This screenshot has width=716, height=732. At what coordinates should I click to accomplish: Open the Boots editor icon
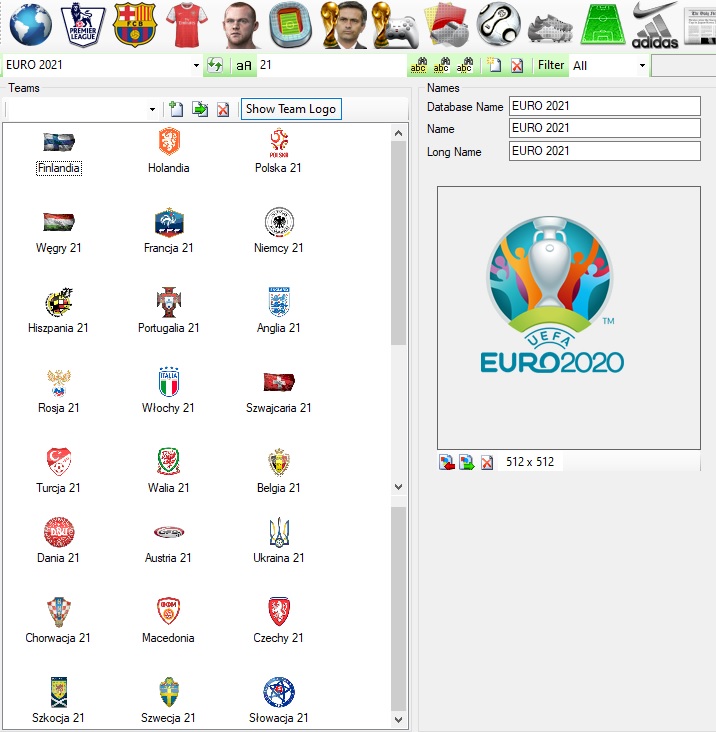coord(550,28)
